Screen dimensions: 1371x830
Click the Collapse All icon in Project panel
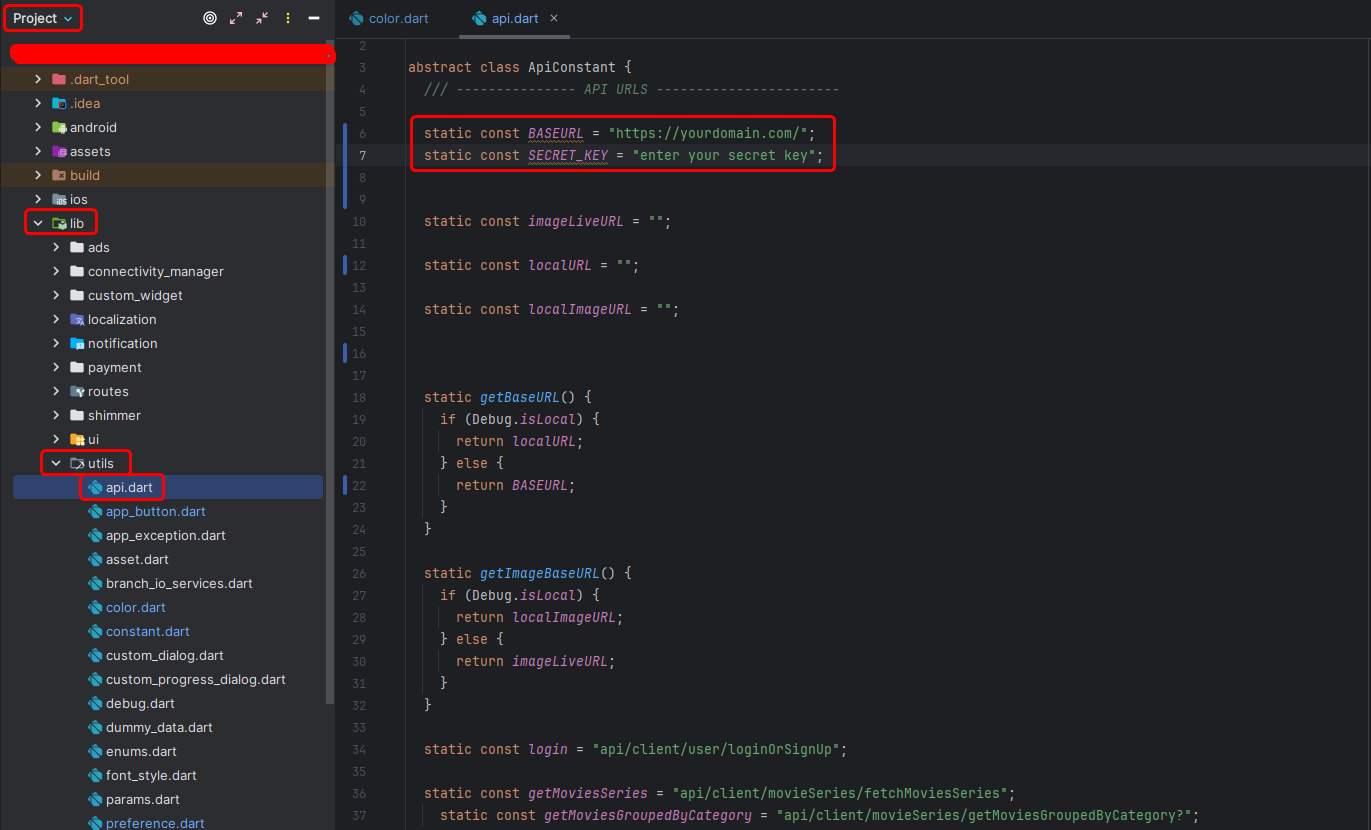coord(262,18)
